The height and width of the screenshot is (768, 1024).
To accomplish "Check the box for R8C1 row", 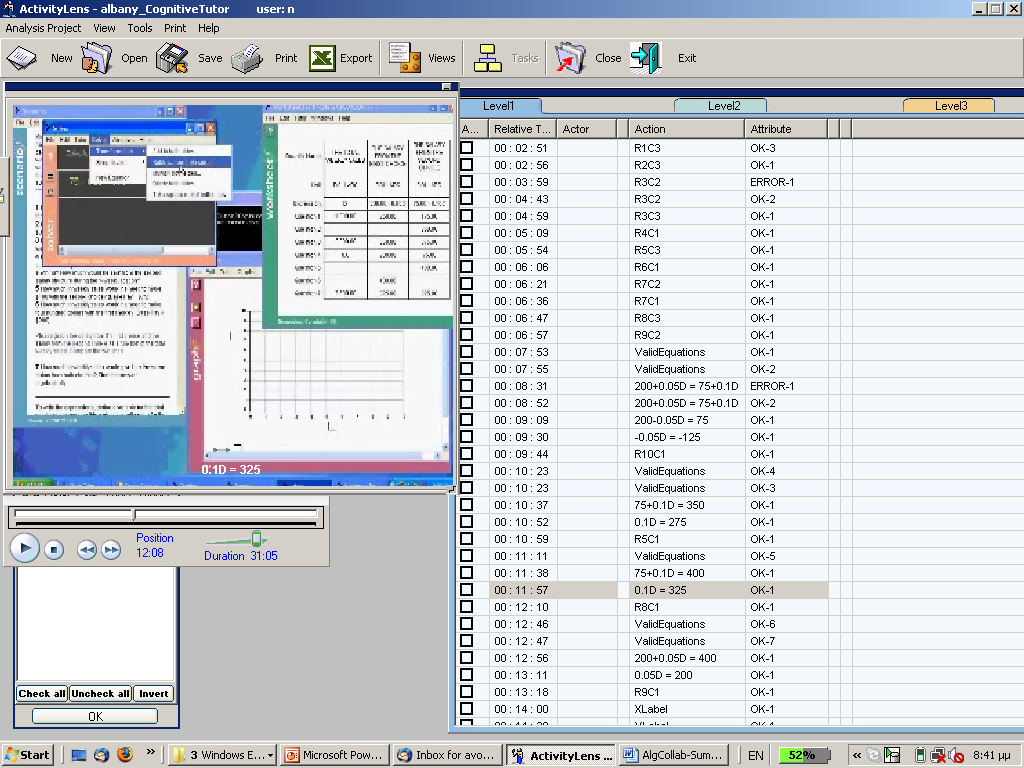I will 467,607.
